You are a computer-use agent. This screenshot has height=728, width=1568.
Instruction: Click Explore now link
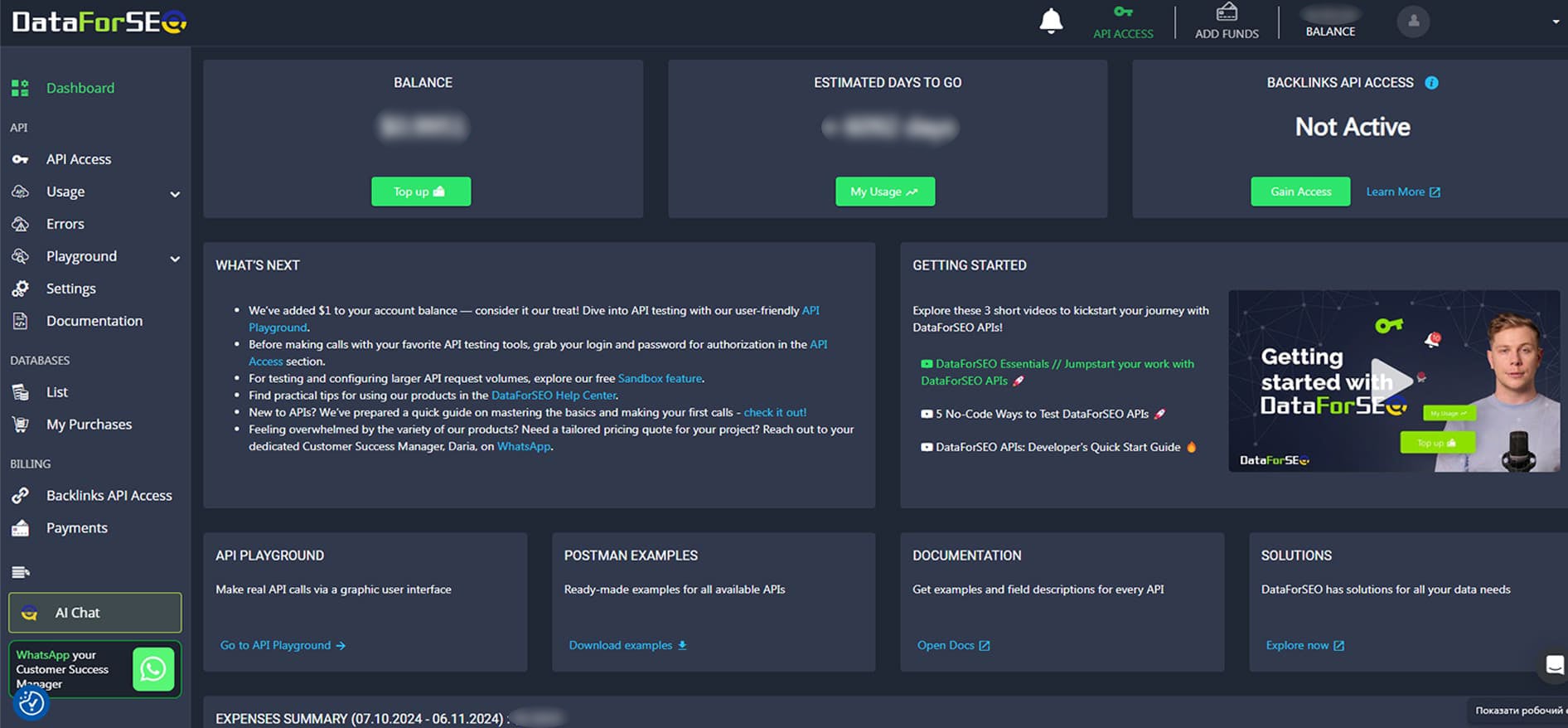(x=1304, y=645)
